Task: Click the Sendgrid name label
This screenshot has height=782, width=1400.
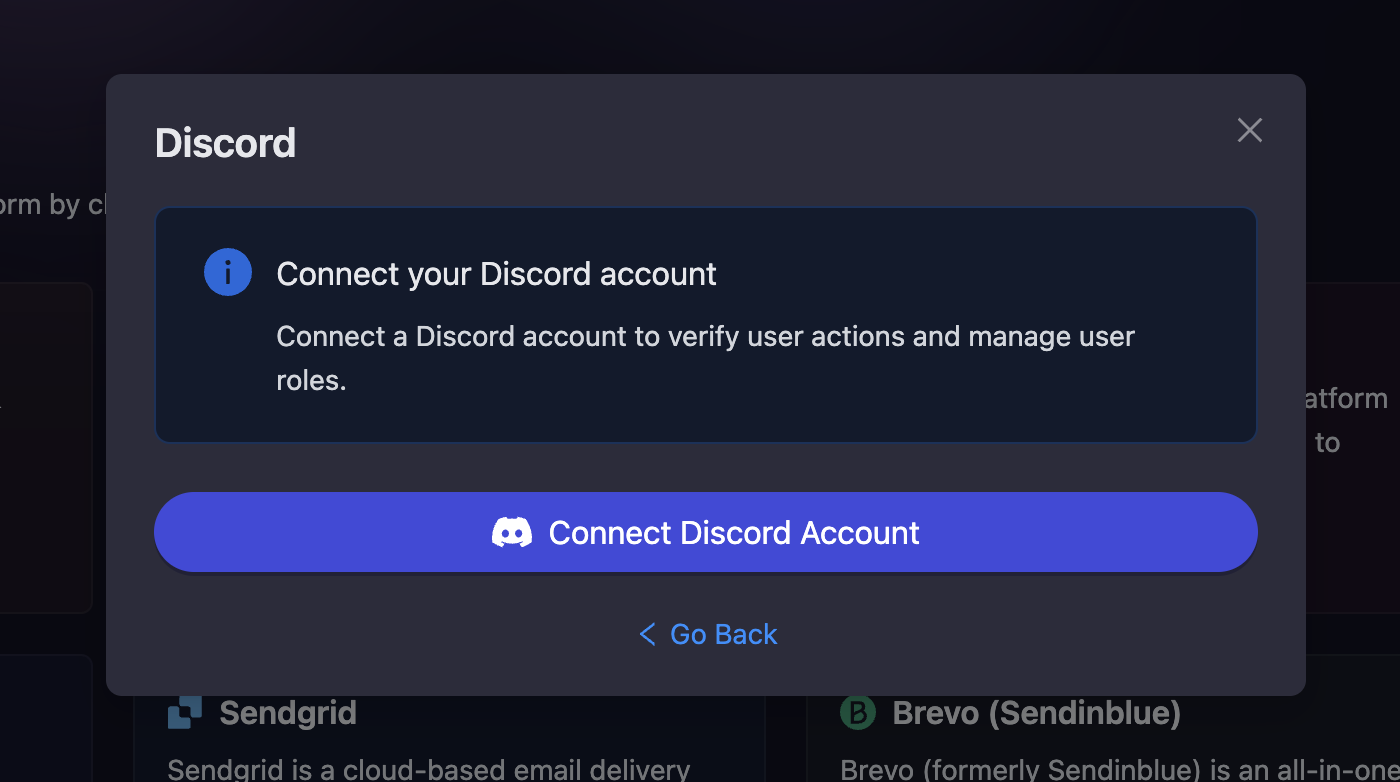Action: [x=288, y=712]
